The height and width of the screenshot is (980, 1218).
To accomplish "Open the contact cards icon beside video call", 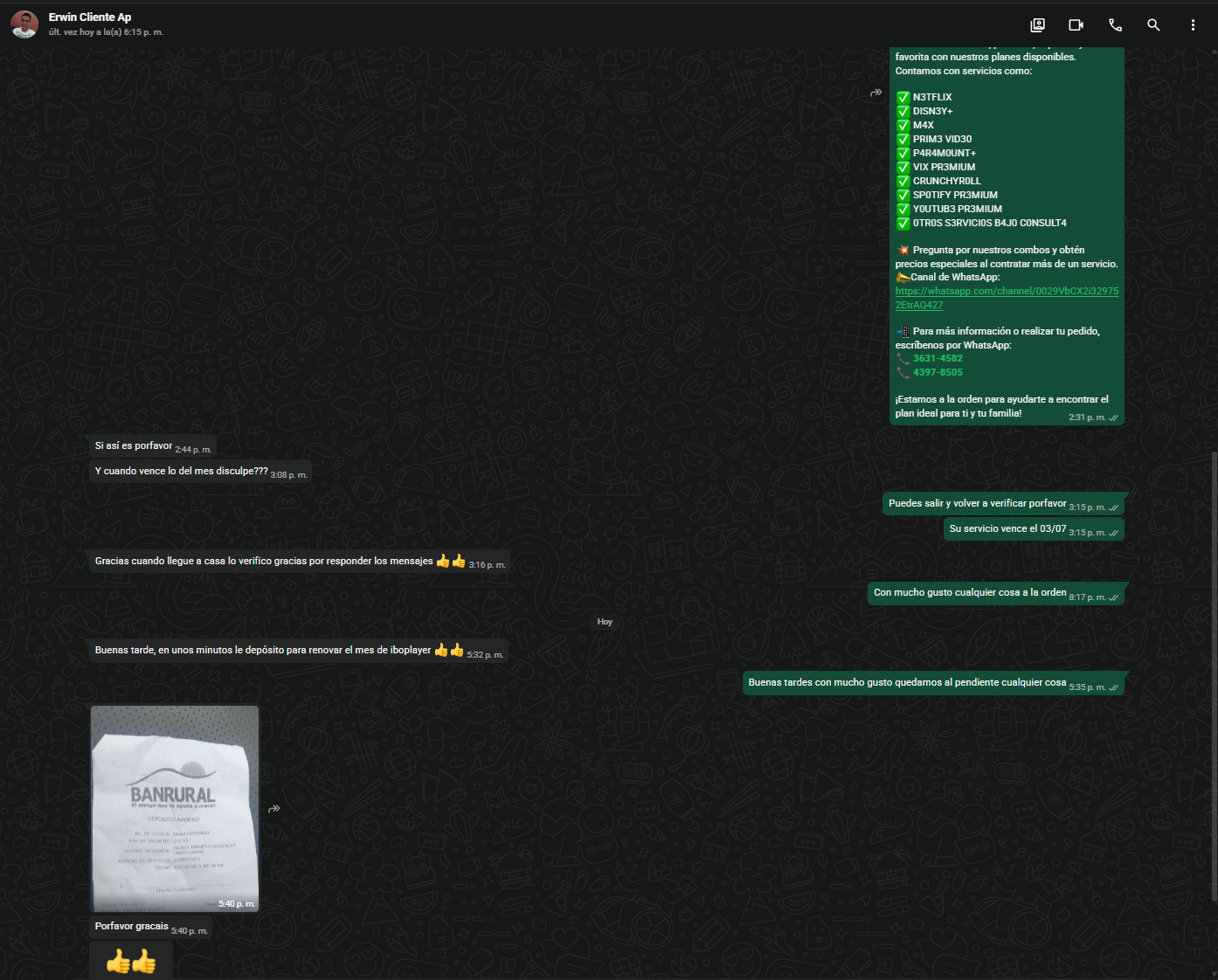I will pos(1037,25).
